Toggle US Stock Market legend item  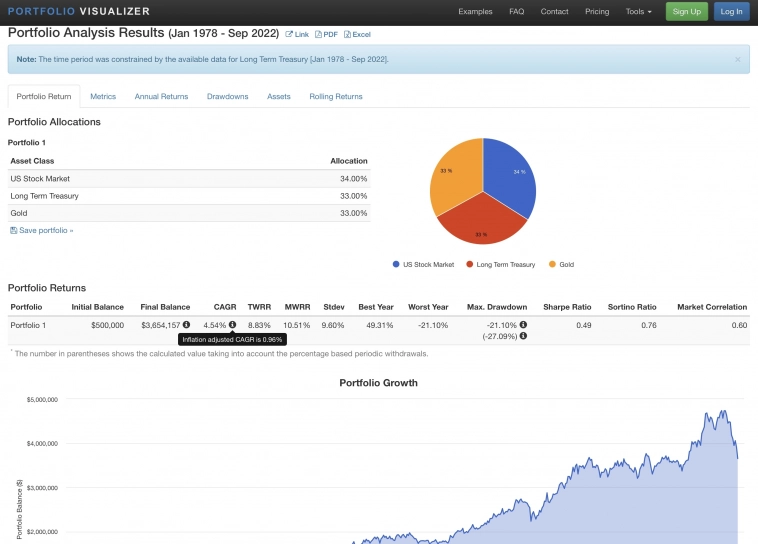tap(423, 265)
